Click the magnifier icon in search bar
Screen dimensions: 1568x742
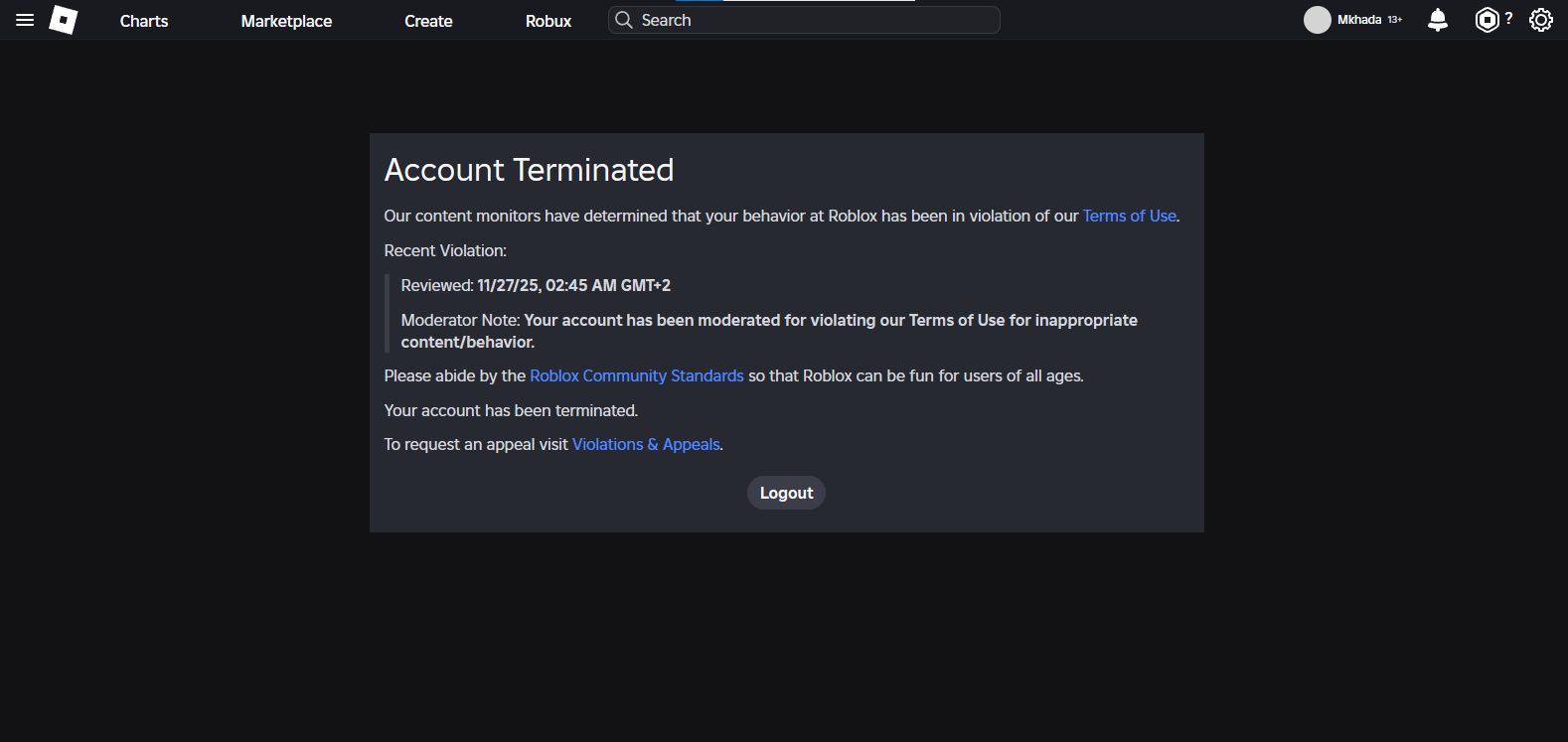pyautogui.click(x=624, y=20)
